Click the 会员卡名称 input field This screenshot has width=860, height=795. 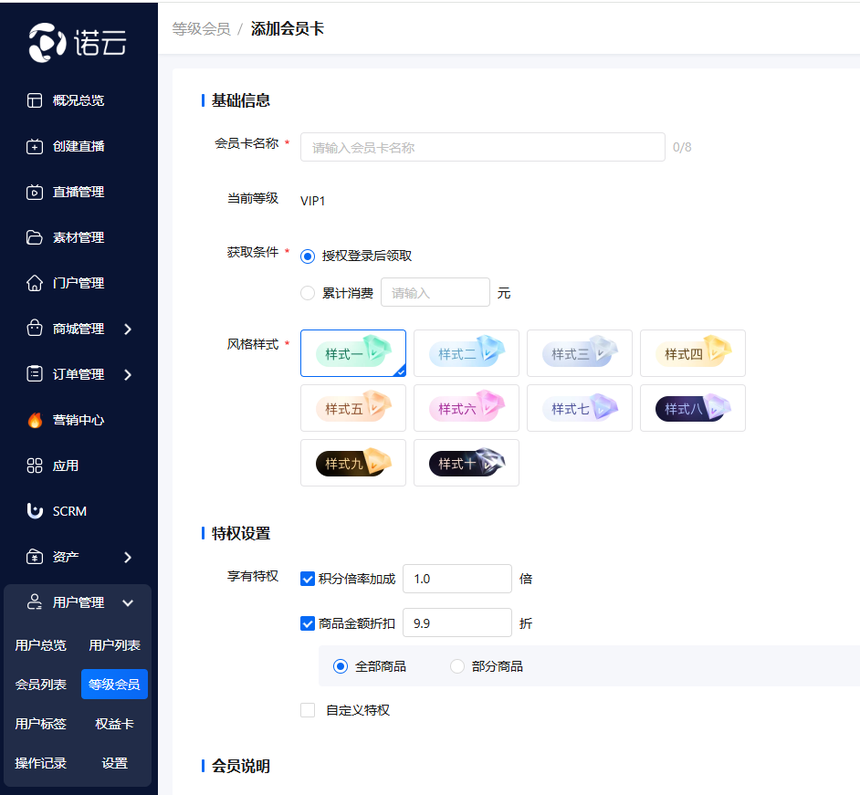point(482,147)
